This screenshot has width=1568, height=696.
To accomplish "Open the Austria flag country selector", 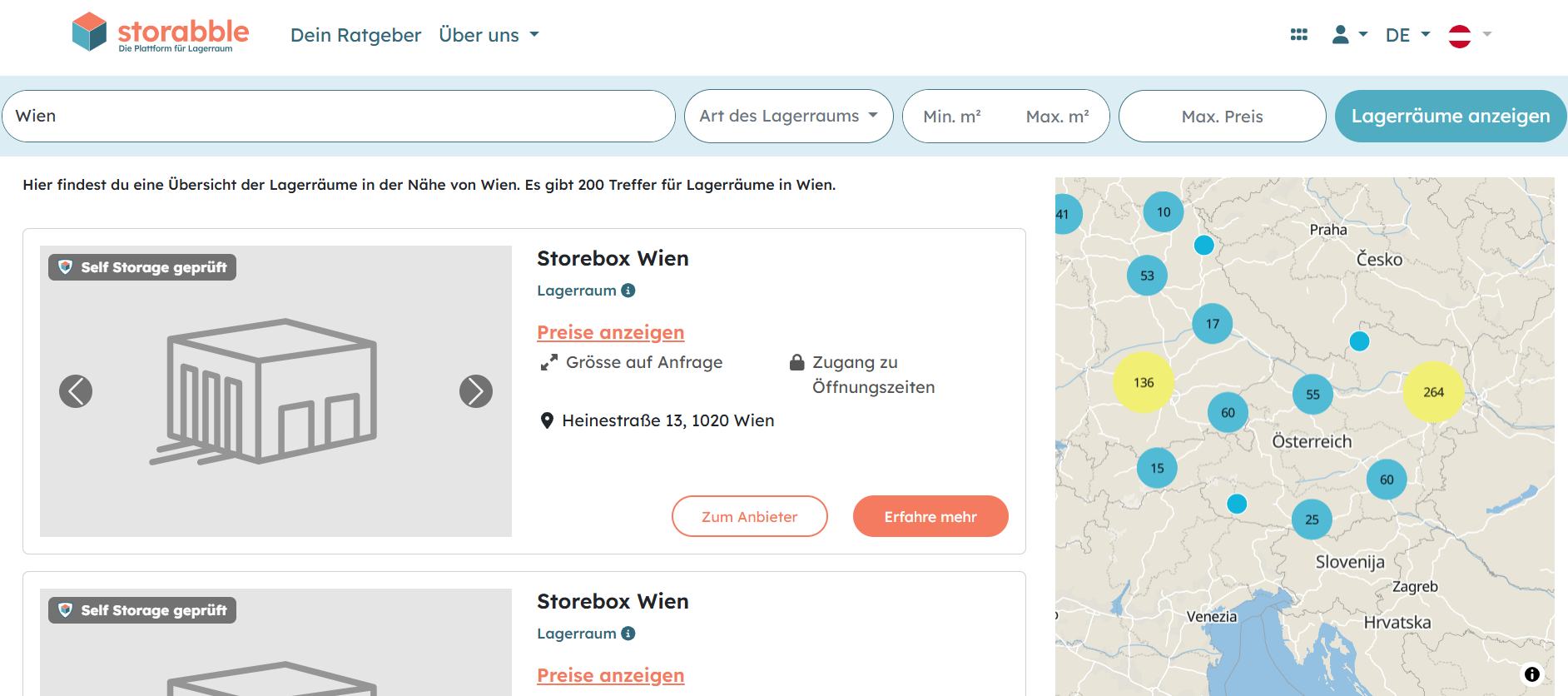I will (x=1470, y=35).
